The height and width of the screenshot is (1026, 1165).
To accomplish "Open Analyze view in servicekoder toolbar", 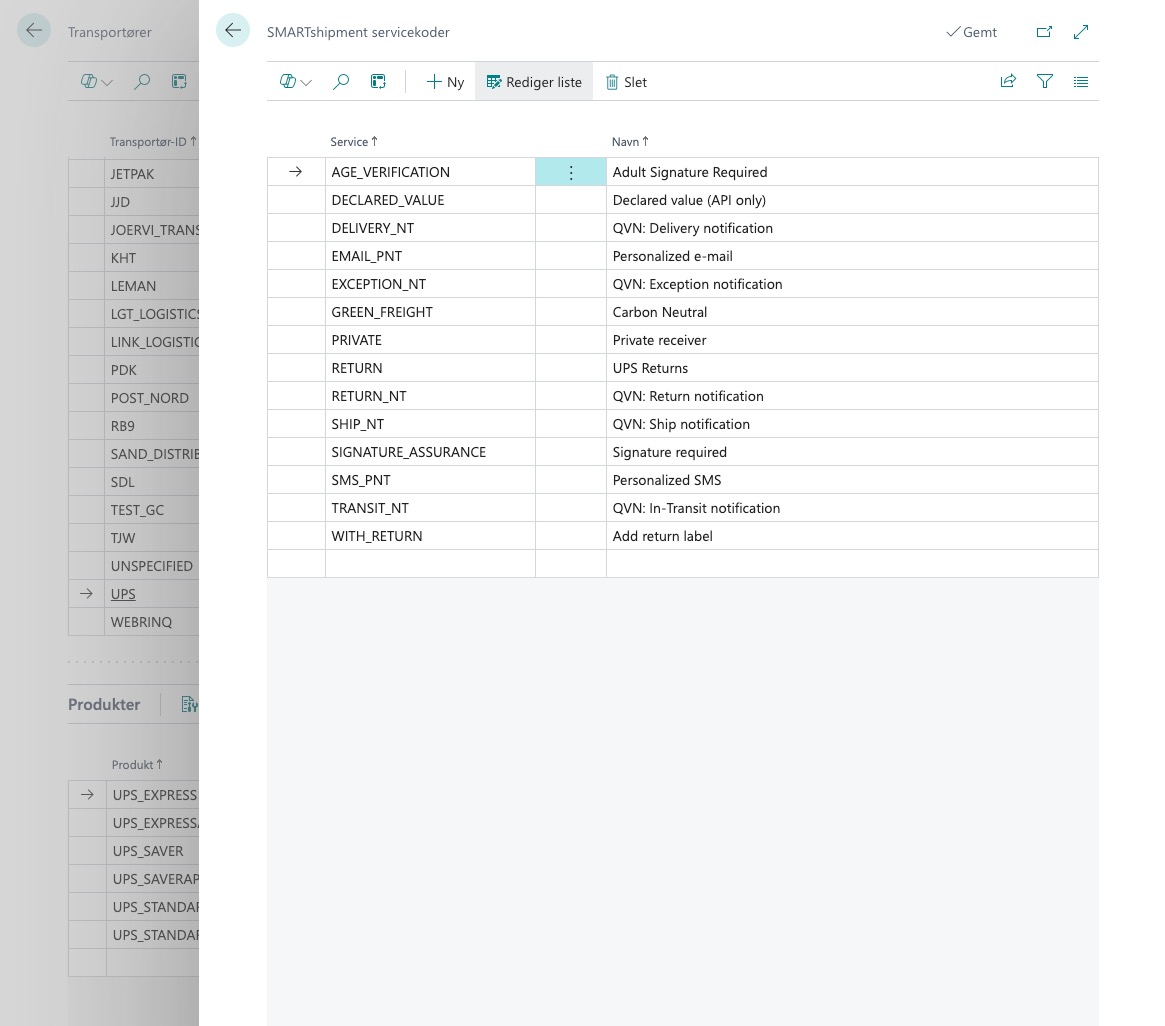I will (378, 82).
